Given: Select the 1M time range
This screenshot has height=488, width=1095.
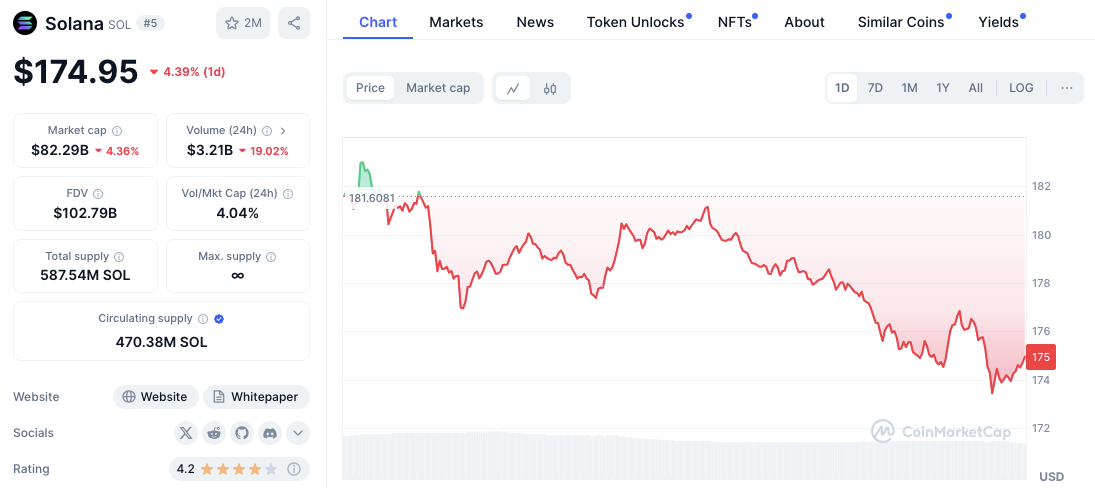Looking at the screenshot, I should 909,88.
